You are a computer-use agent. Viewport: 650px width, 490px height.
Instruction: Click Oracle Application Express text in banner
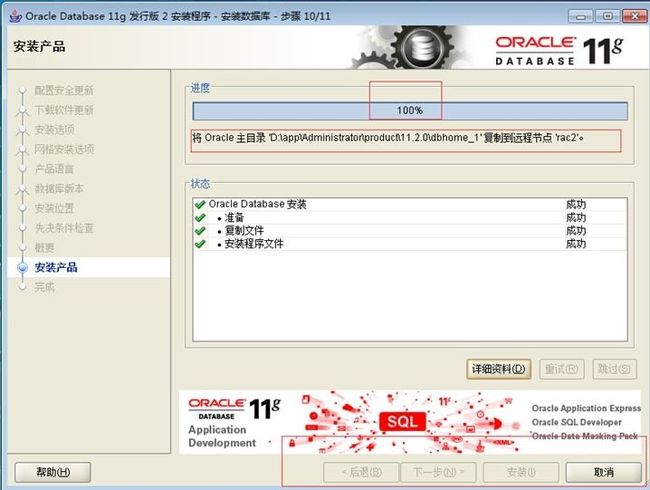point(586,408)
